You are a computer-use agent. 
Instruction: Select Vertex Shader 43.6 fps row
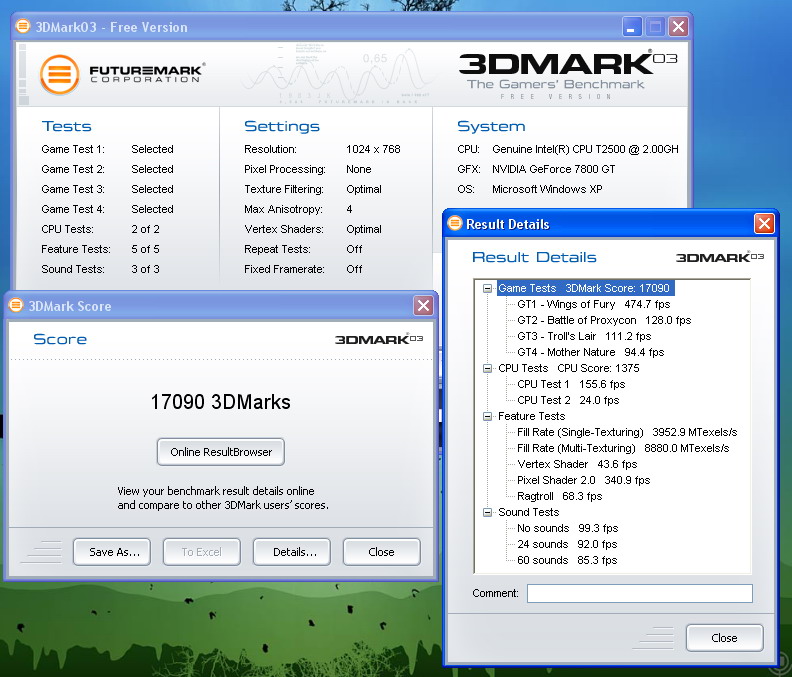577,464
